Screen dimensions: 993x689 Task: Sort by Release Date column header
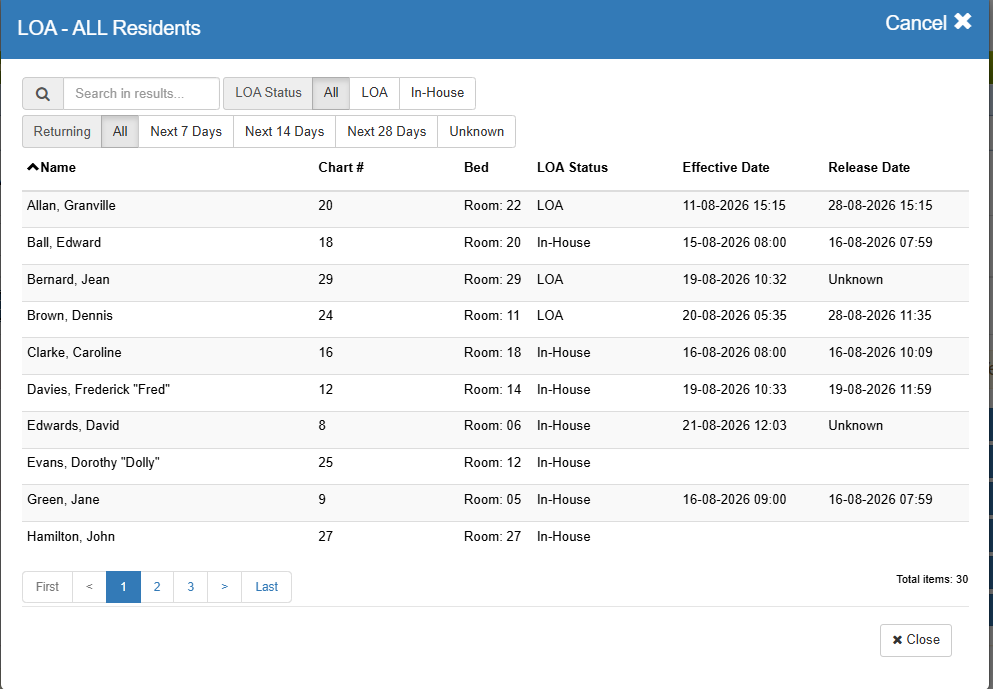tap(869, 168)
